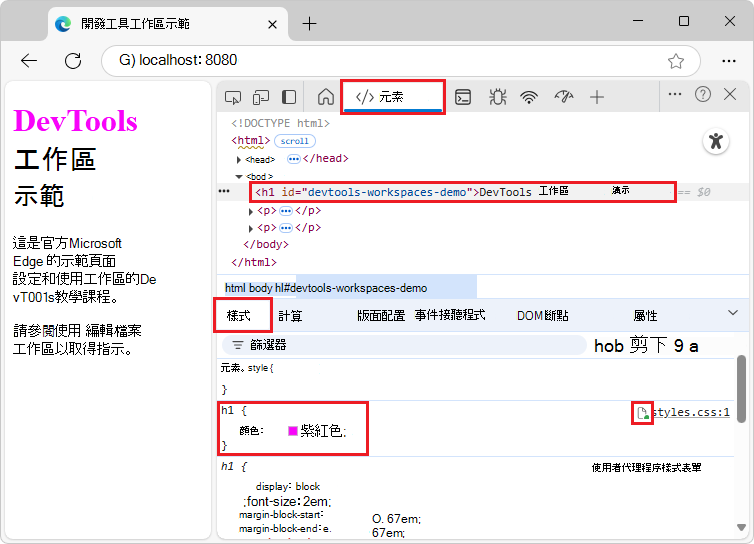Open the styles.css:1 link

(x=691, y=412)
